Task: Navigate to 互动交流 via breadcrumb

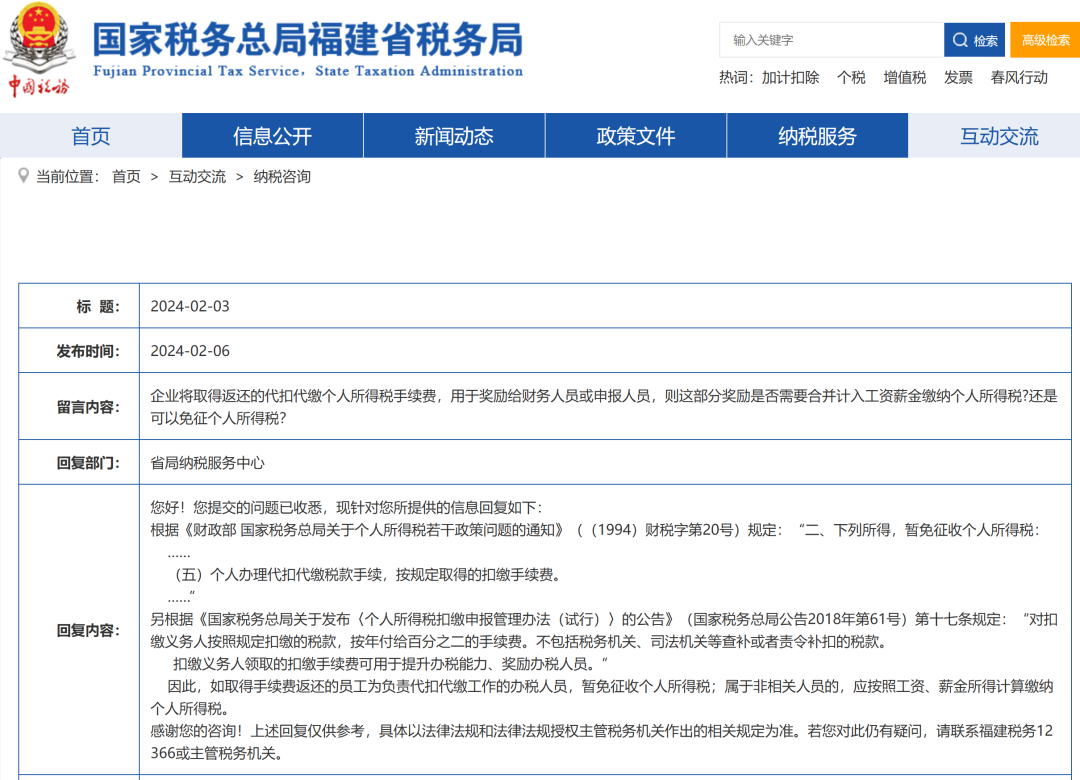Action: [197, 177]
